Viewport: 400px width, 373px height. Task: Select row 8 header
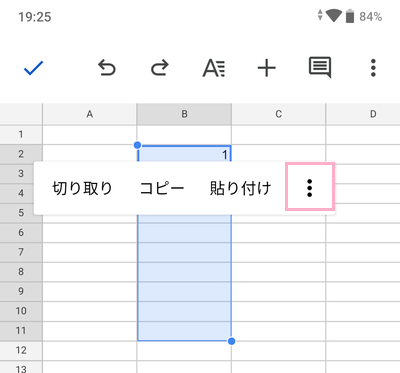[x=21, y=272]
